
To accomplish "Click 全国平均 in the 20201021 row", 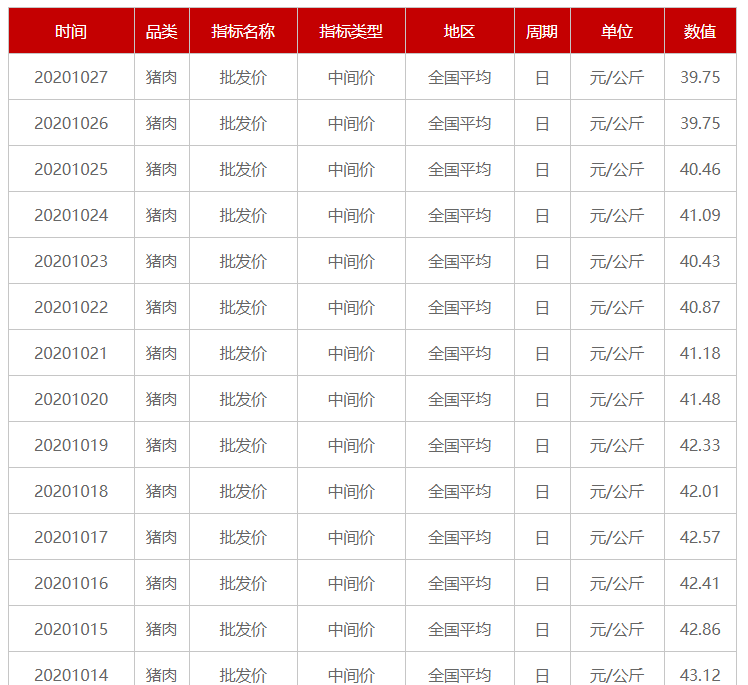I will point(459,353).
